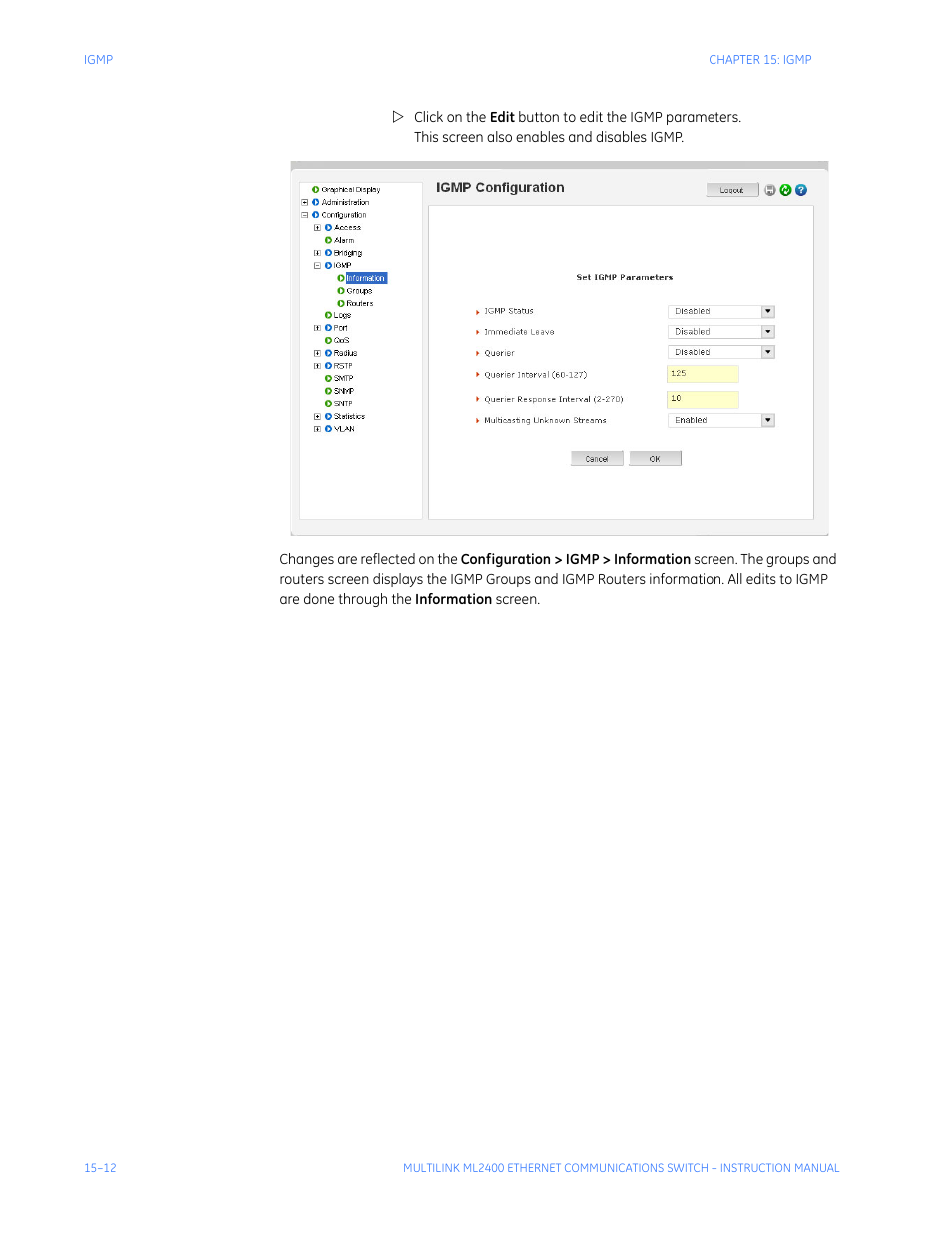Click the green refresh icon
Image resolution: width=952 pixels, height=1233 pixels.
point(785,190)
